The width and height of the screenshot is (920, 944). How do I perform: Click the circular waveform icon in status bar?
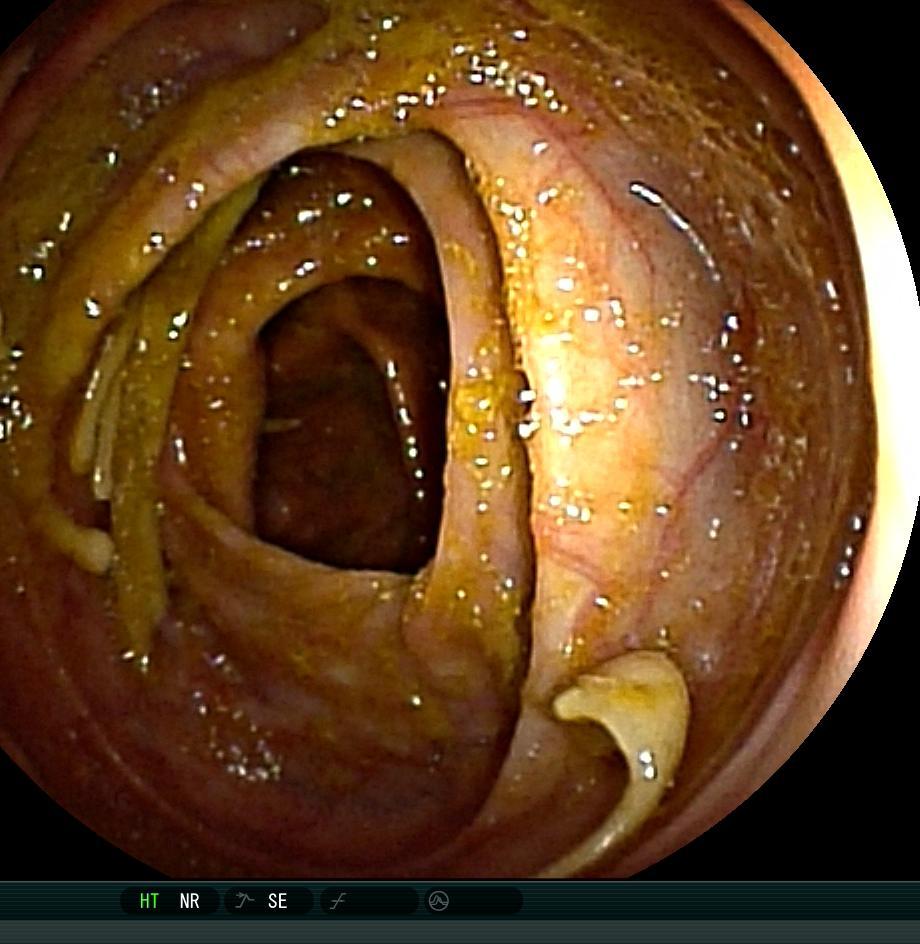438,901
